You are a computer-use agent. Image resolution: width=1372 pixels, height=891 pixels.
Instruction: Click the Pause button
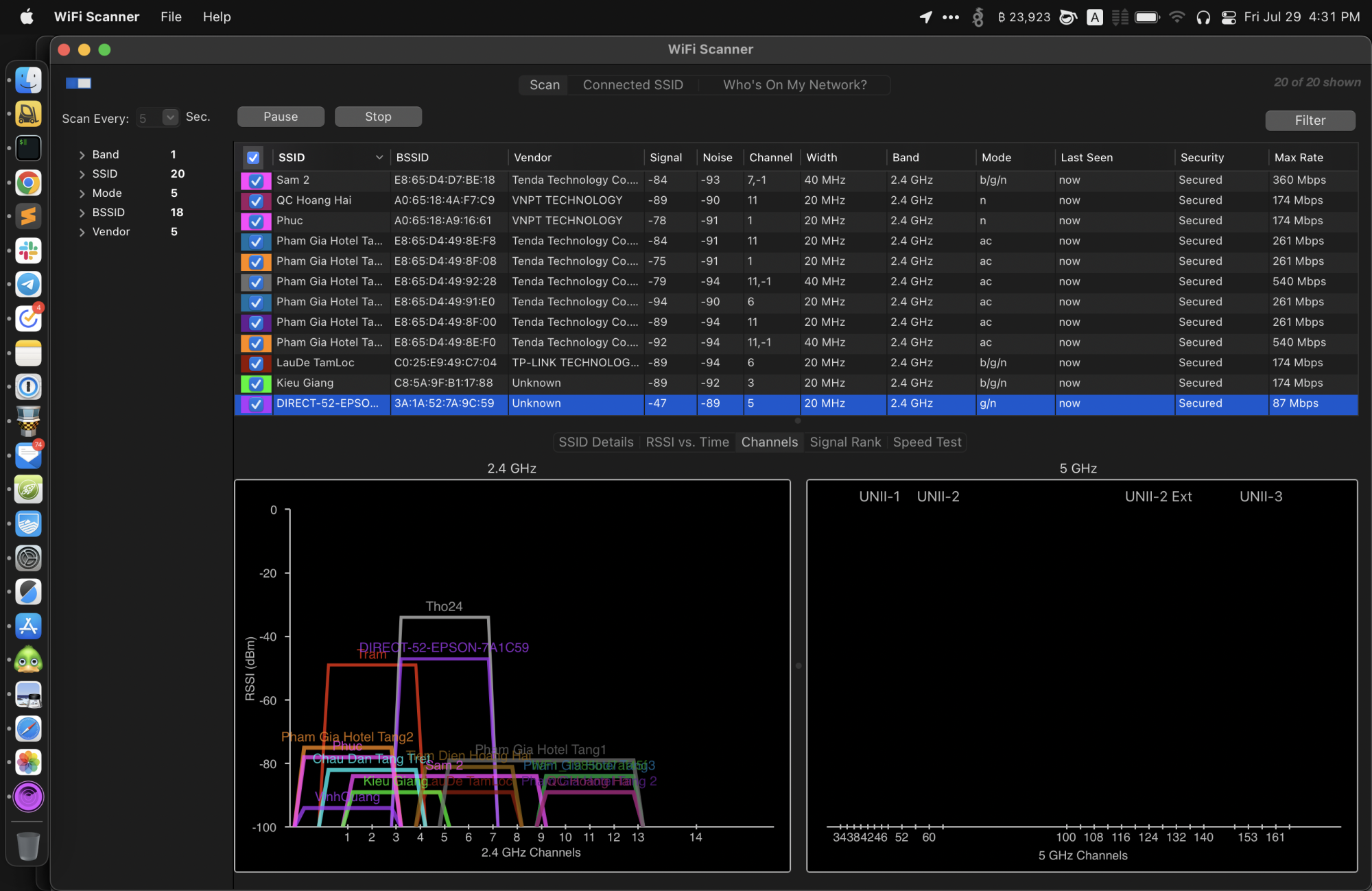point(281,117)
